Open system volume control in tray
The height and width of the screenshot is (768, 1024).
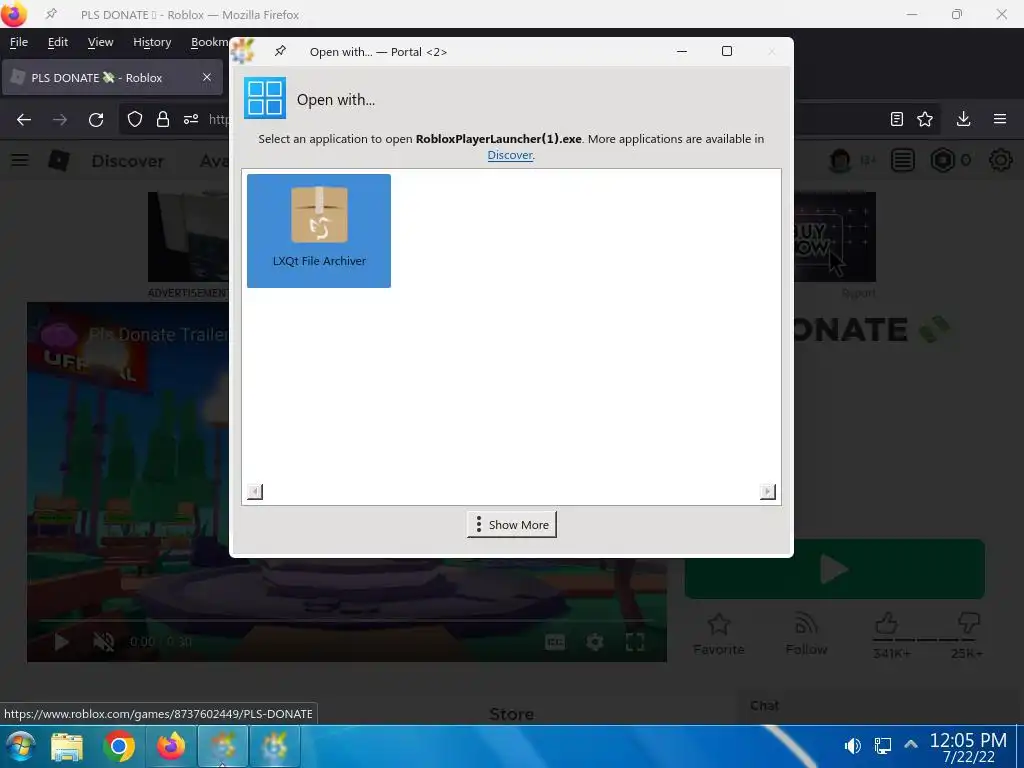click(x=852, y=745)
